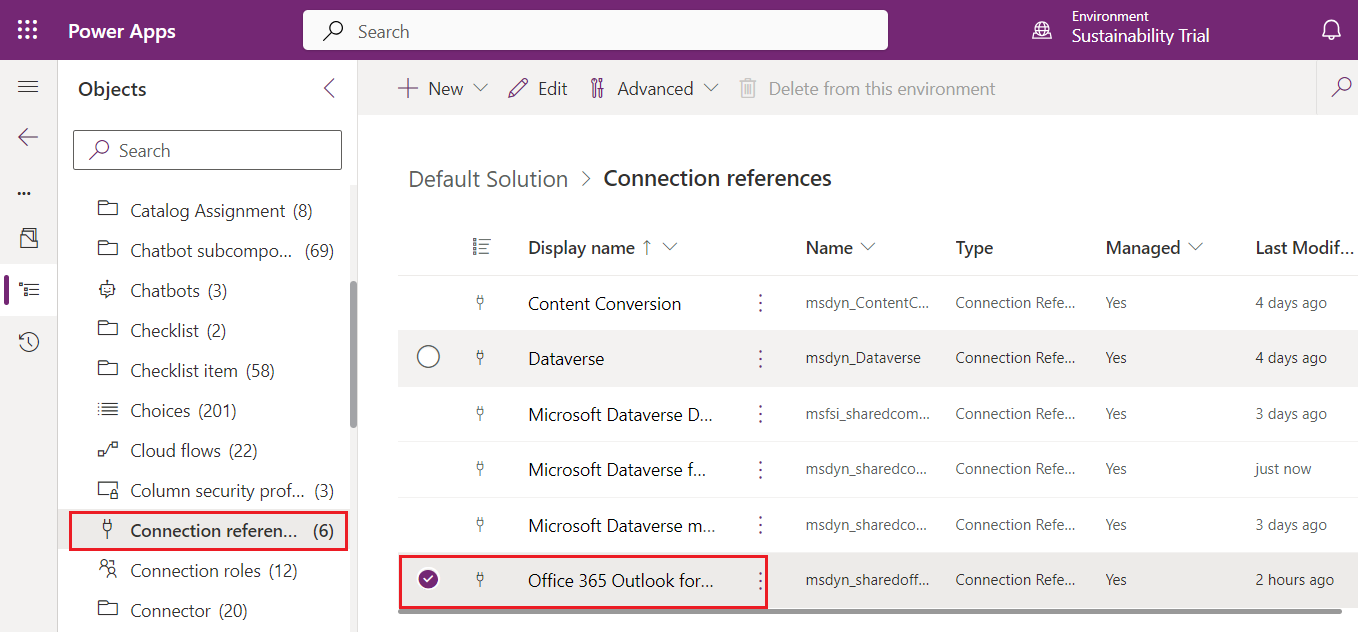Open more actions for Dataverse row
The height and width of the screenshot is (632, 1358).
coord(760,358)
